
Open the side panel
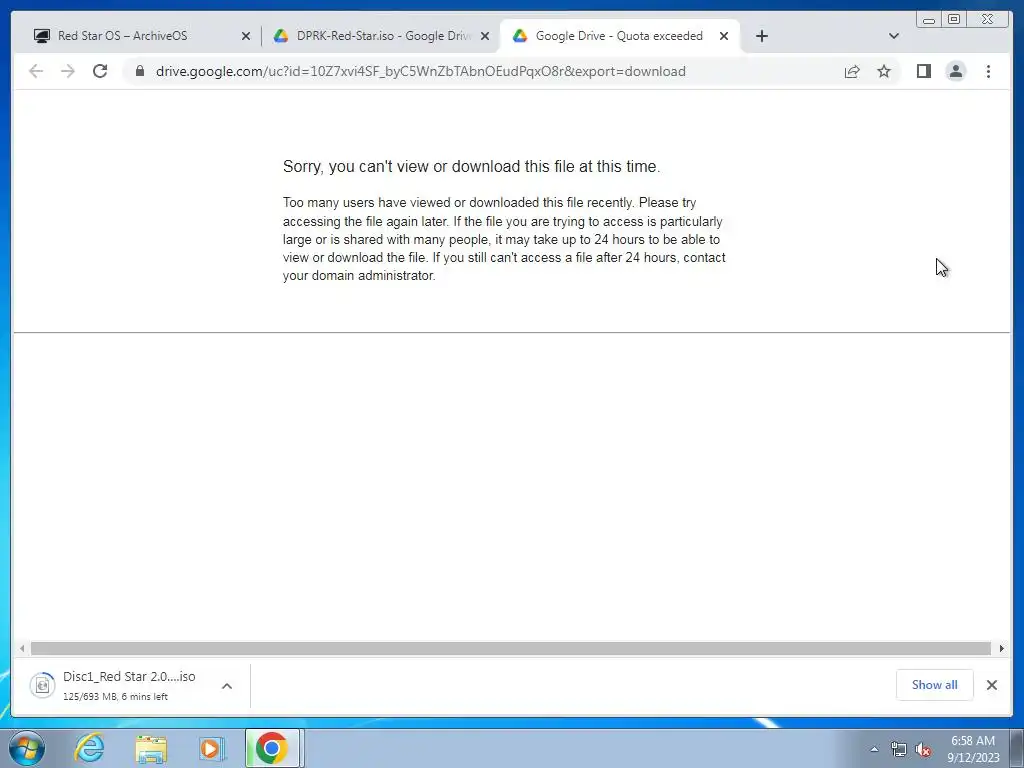[x=923, y=71]
